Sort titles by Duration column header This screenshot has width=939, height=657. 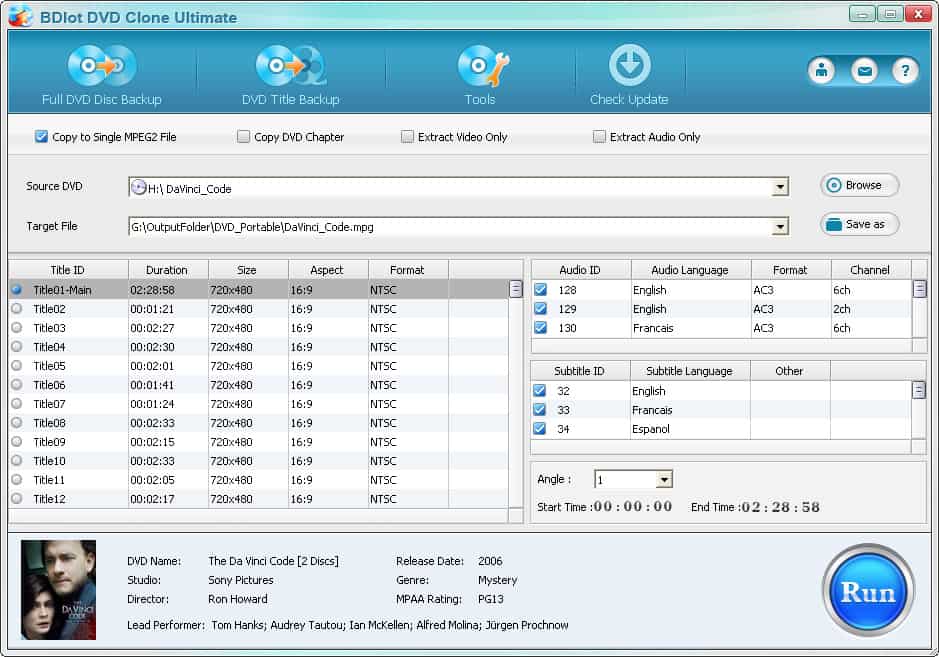tap(167, 270)
